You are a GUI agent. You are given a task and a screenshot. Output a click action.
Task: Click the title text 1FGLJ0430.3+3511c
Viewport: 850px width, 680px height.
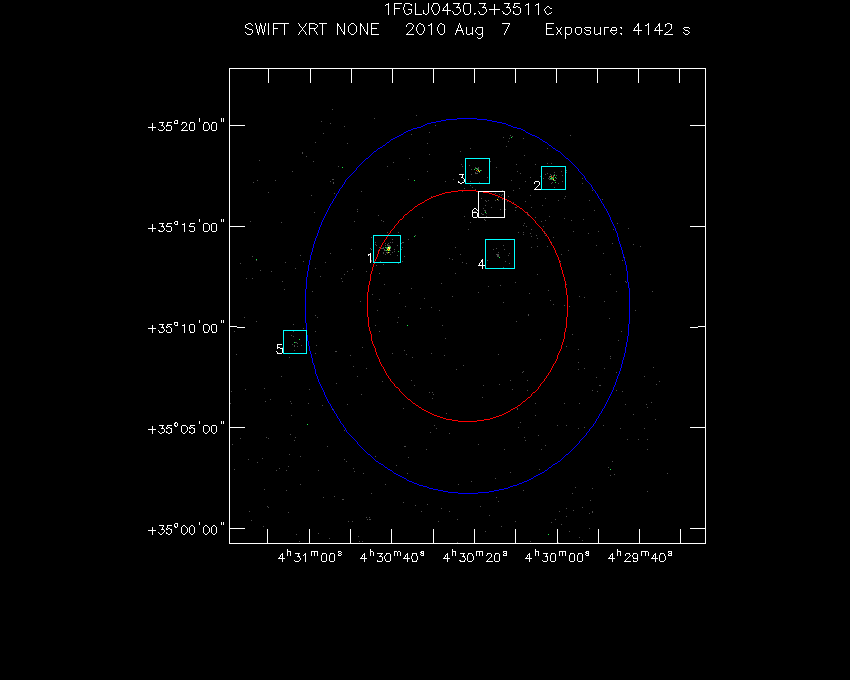[x=468, y=9]
